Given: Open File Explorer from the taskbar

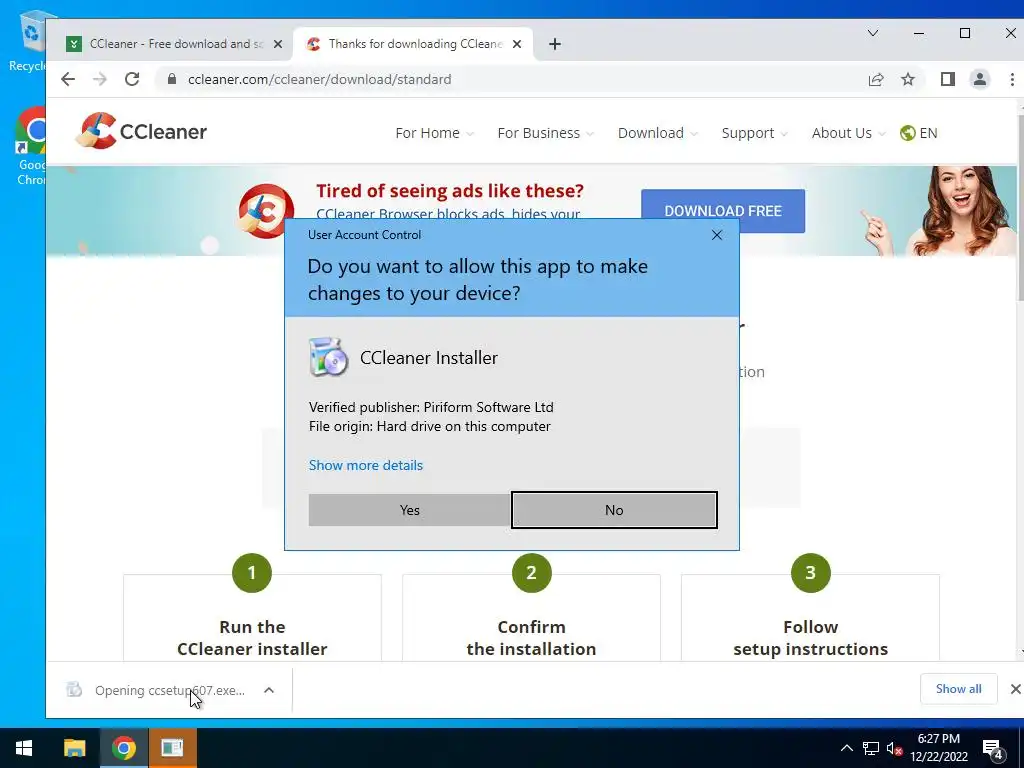Looking at the screenshot, I should (x=74, y=748).
